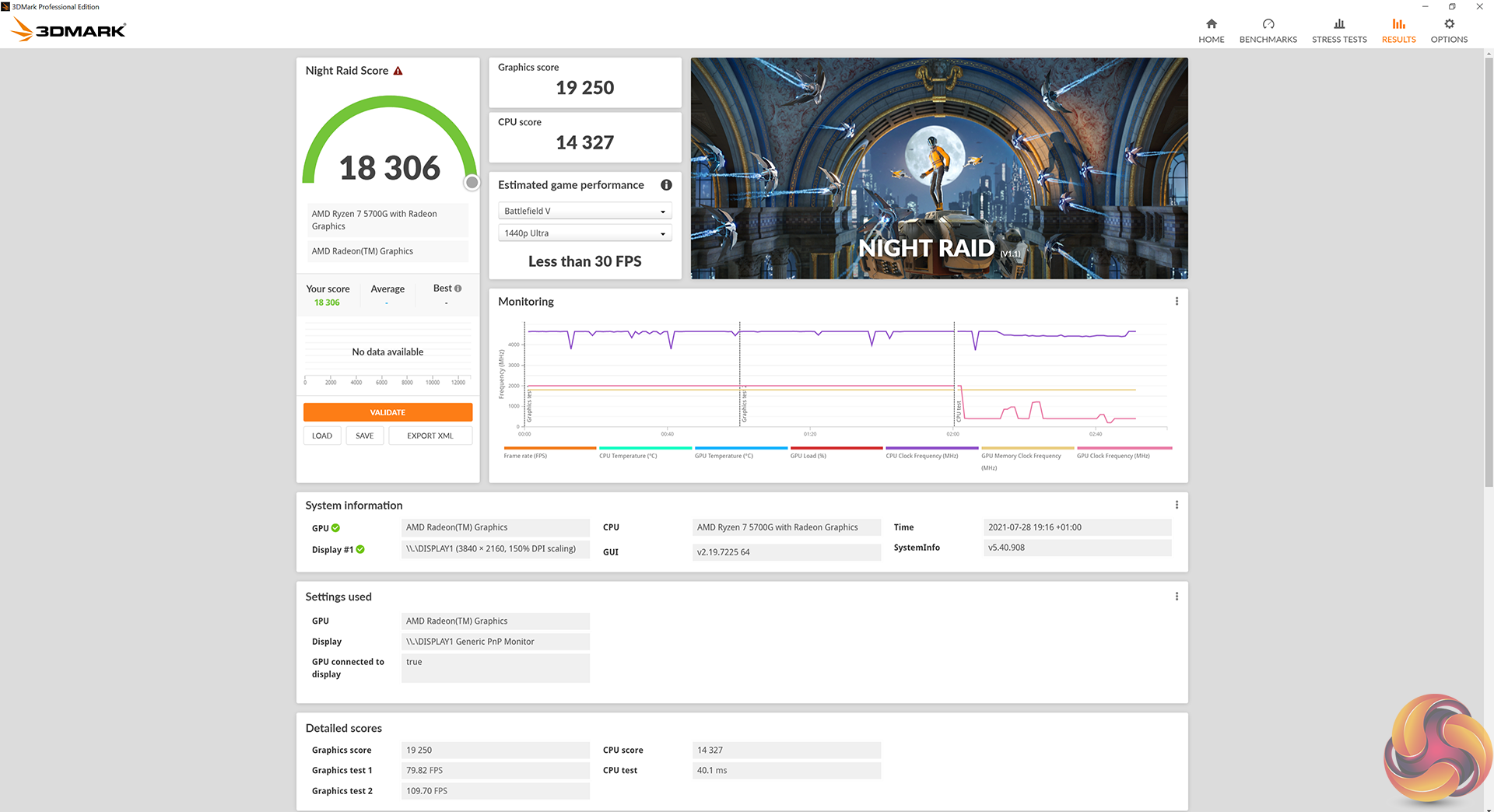Screen dimensions: 1494x812
Task: Click the Load button
Action: [x=322, y=436]
